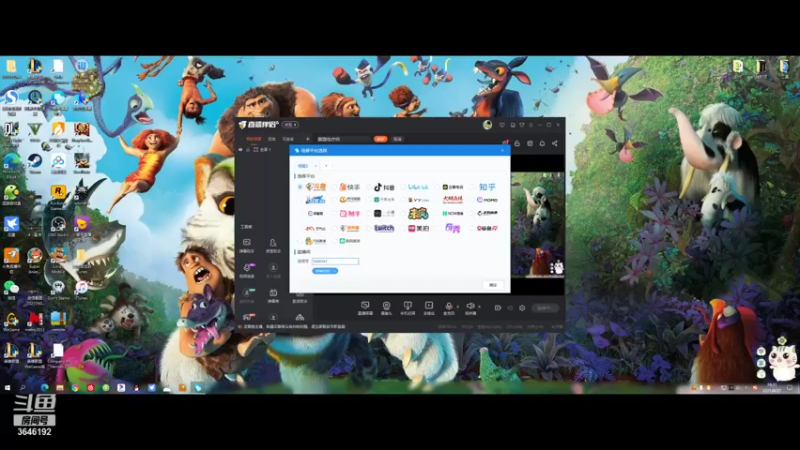
Task: Open the Don't Starve desktop shortcut
Action: point(58,290)
